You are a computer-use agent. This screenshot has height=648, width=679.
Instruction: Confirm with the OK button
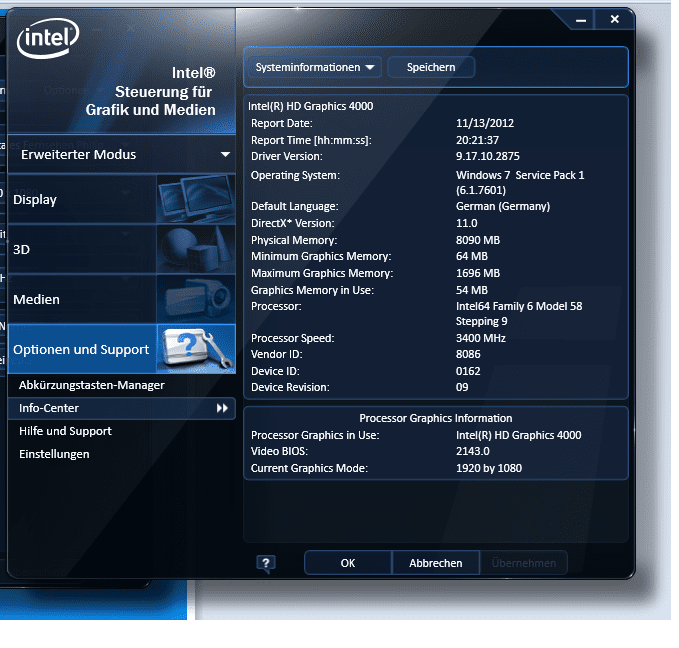[x=348, y=563]
